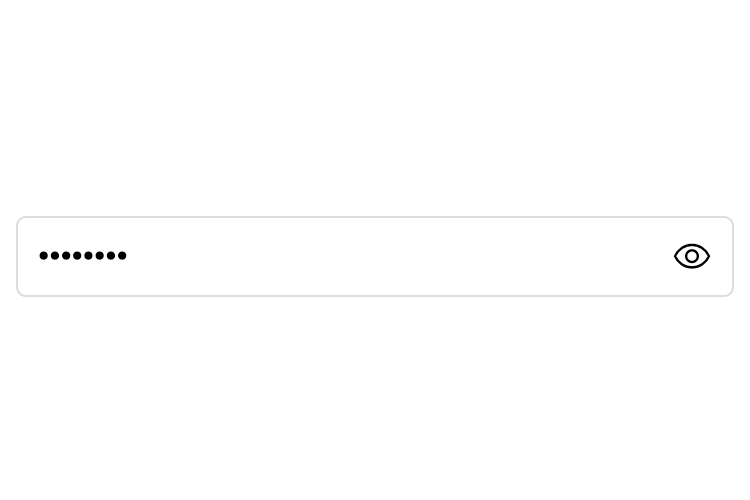The image size is (750, 500).
Task: Show the hidden password characters
Action: 691,256
